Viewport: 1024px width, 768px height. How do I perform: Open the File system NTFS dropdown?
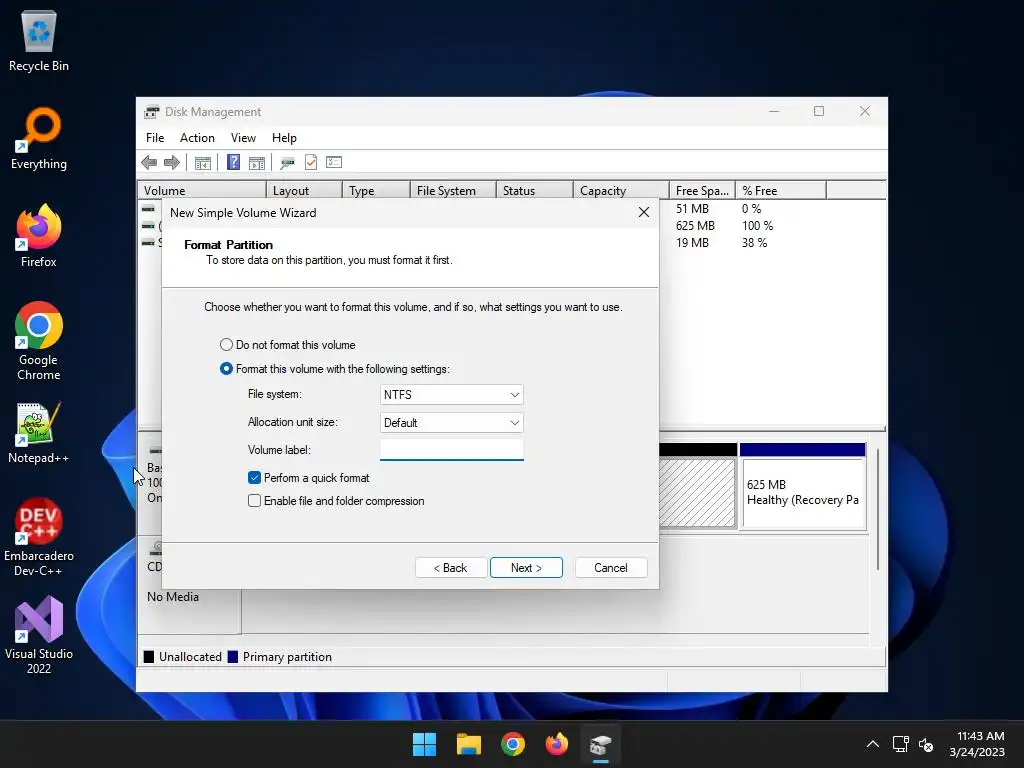pos(451,394)
